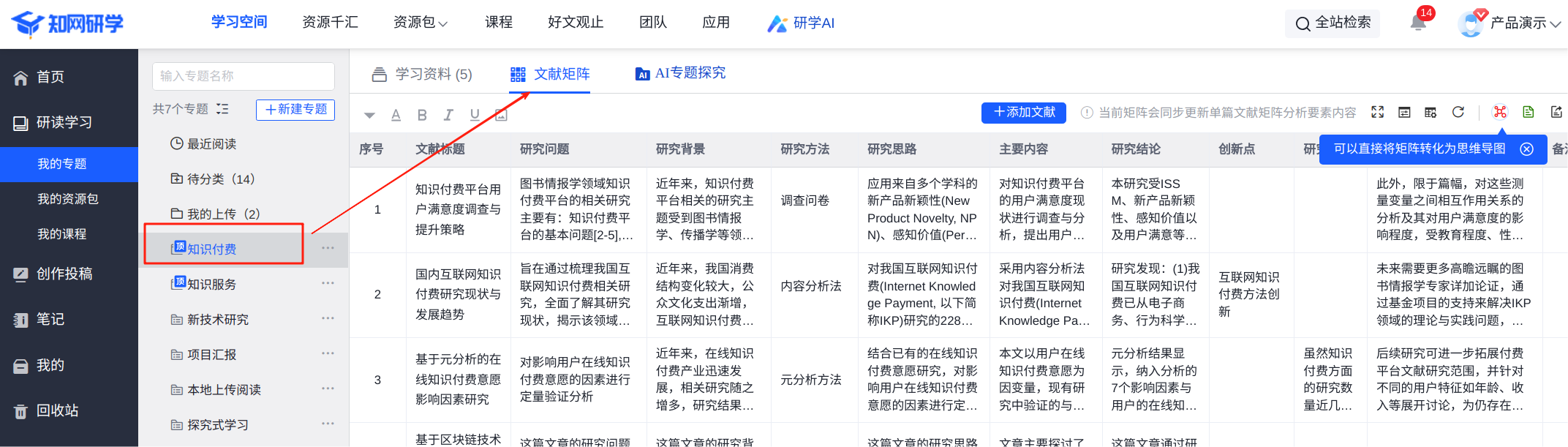This screenshot has width=1568, height=447.
Task: Click the share export icon at far right
Action: pos(1556,112)
